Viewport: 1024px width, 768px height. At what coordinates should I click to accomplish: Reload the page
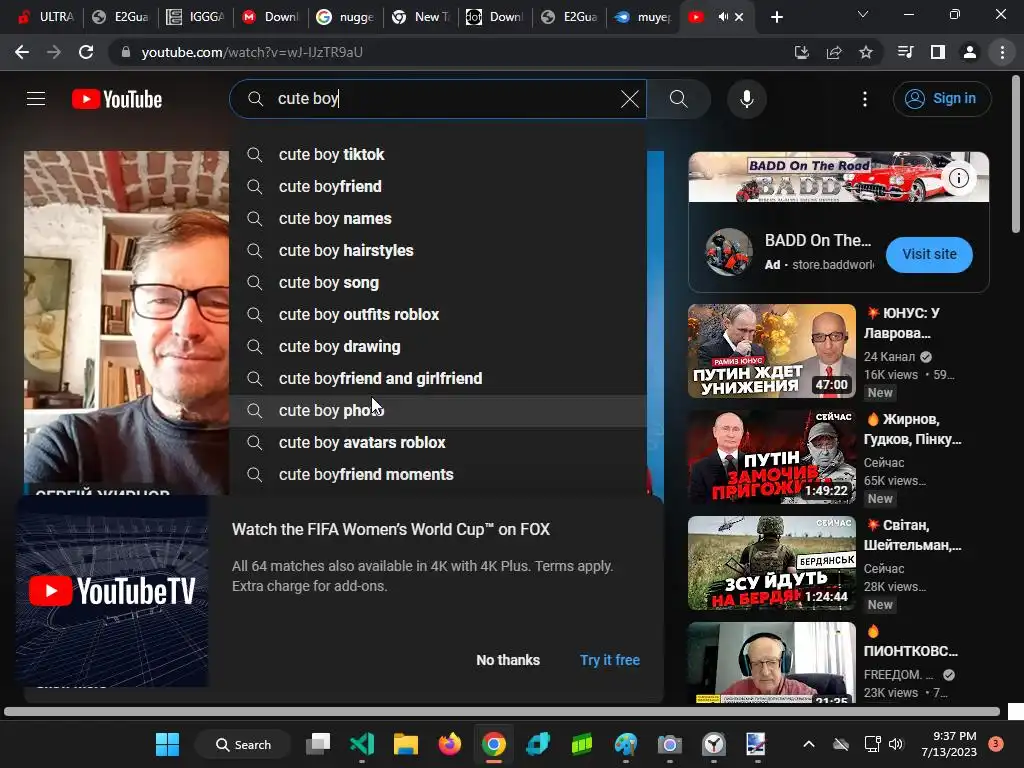coord(86,52)
